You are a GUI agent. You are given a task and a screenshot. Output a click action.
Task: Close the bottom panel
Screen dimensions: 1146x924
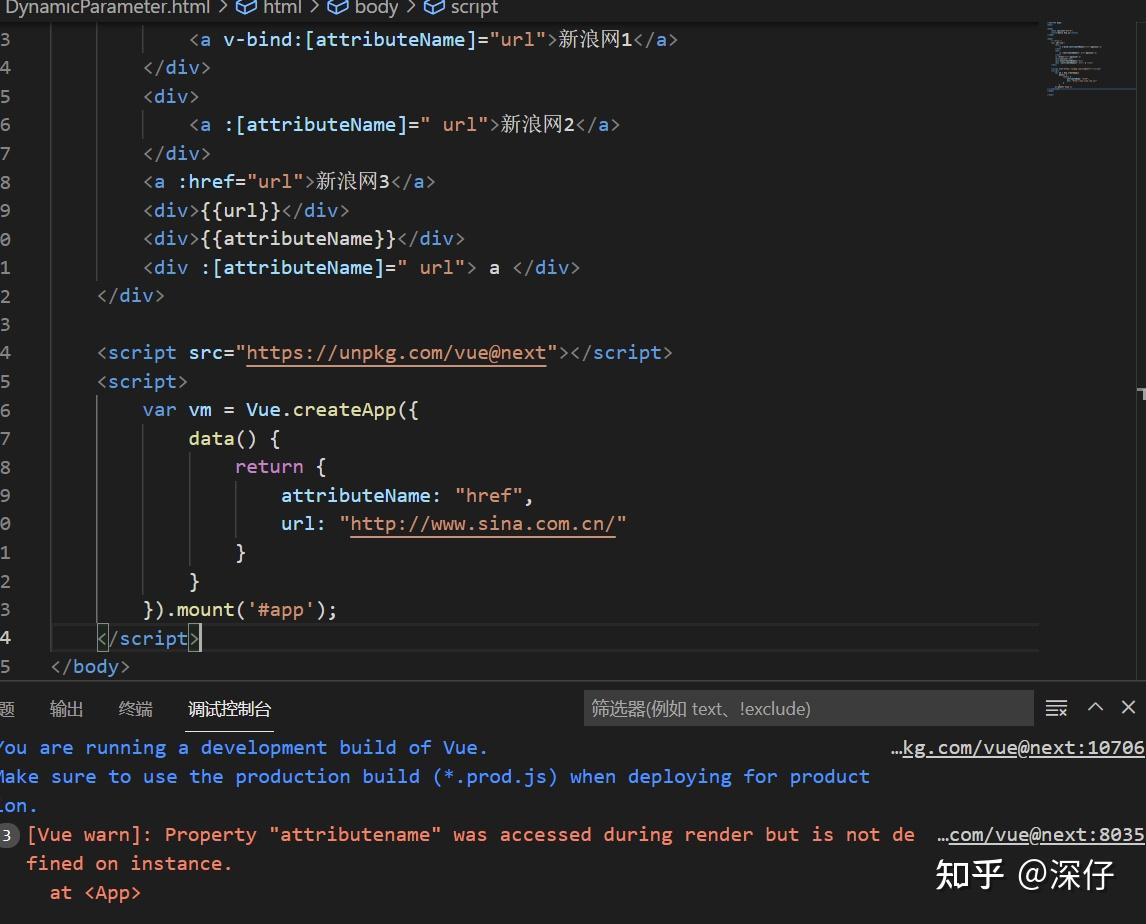click(1129, 707)
